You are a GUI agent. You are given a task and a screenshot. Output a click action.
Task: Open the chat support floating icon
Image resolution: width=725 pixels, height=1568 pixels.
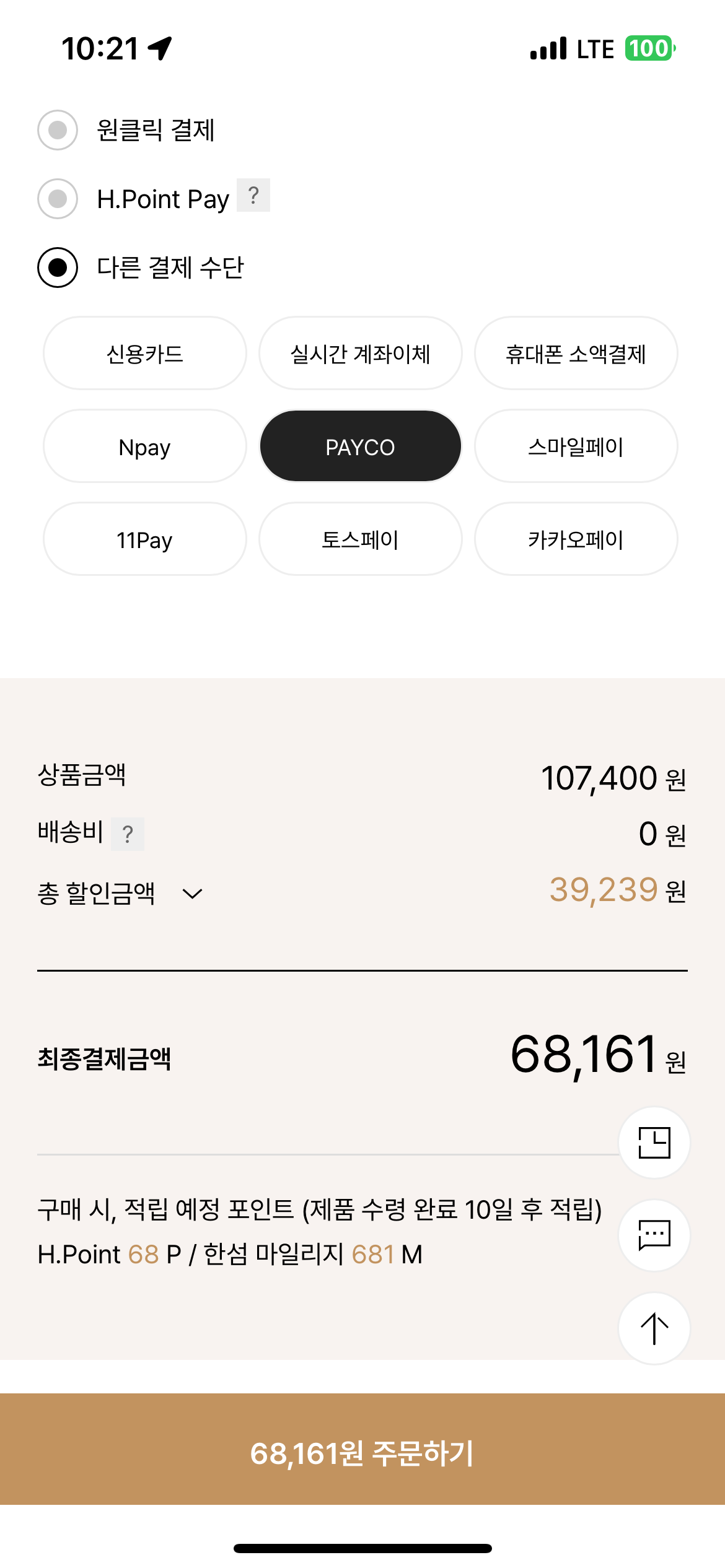coord(654,1235)
